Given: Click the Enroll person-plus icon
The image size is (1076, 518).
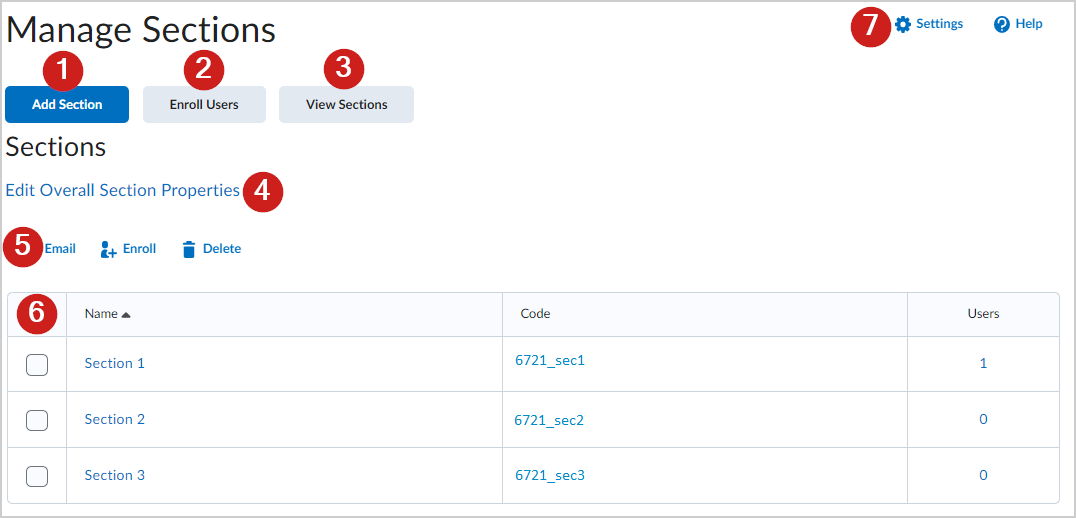Looking at the screenshot, I should (109, 250).
